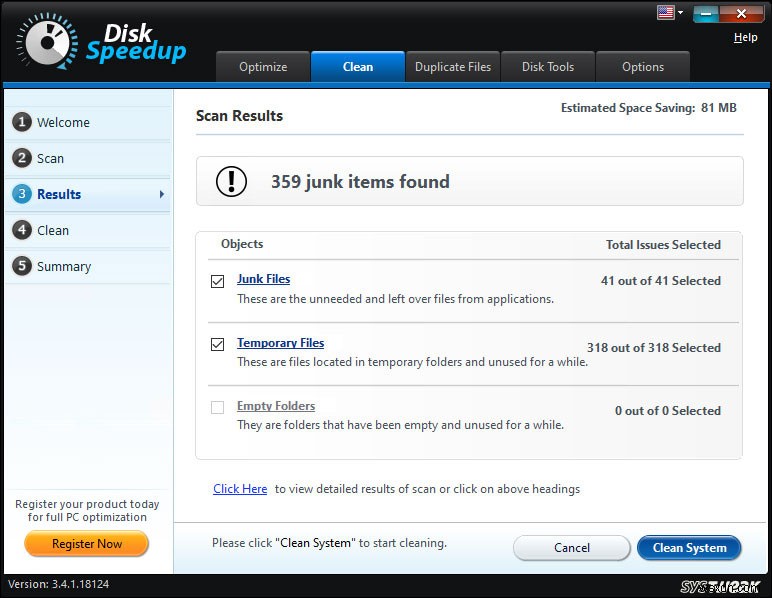Select the Clean step in sidebar

point(88,230)
